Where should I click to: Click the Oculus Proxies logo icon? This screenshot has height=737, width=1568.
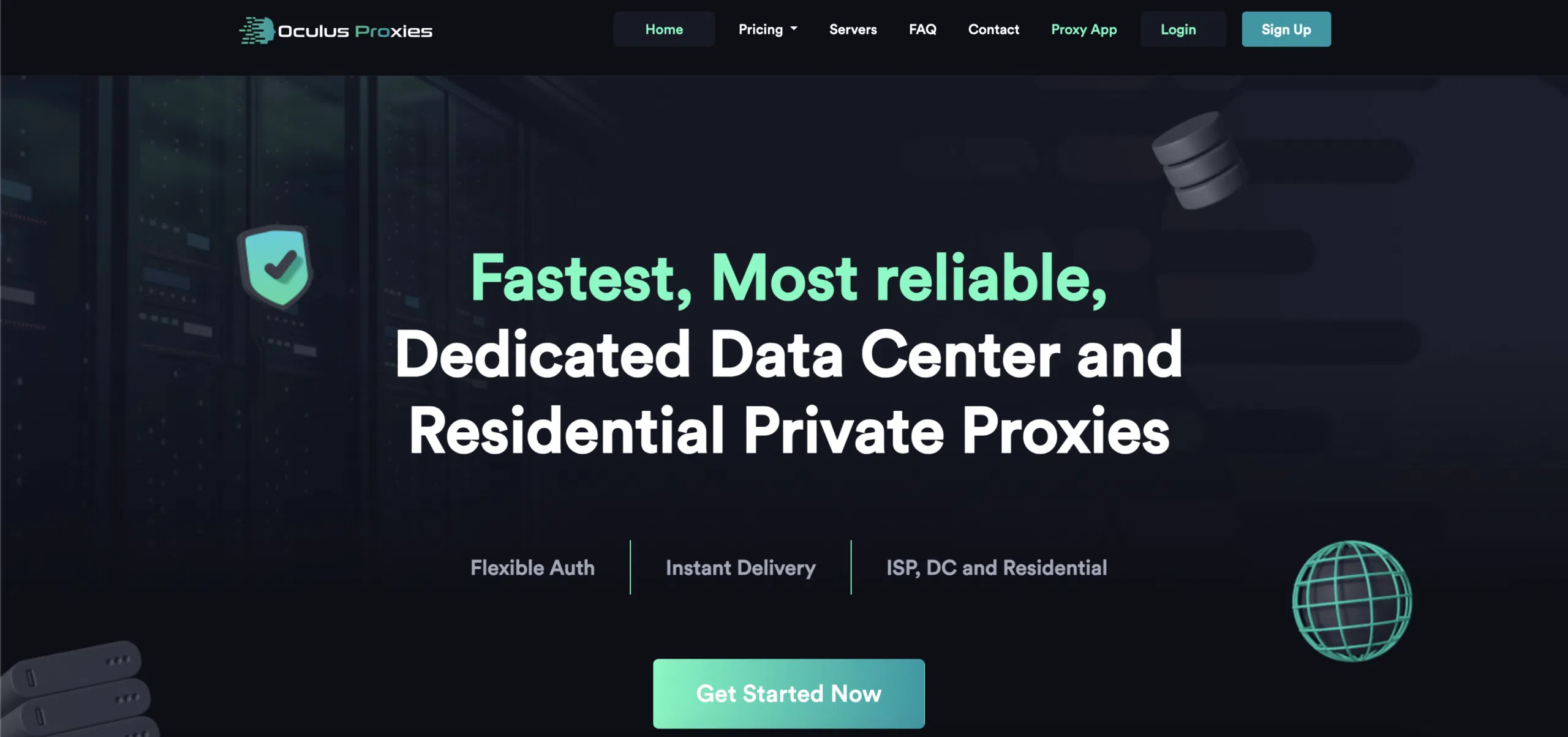[x=255, y=29]
